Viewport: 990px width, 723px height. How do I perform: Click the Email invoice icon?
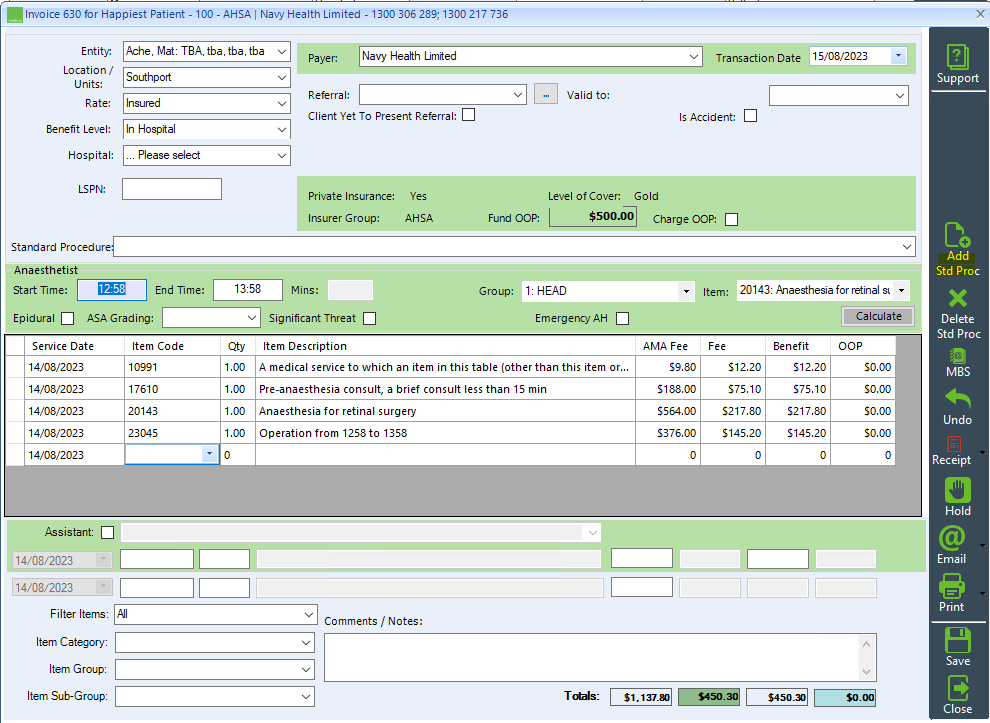click(x=957, y=545)
